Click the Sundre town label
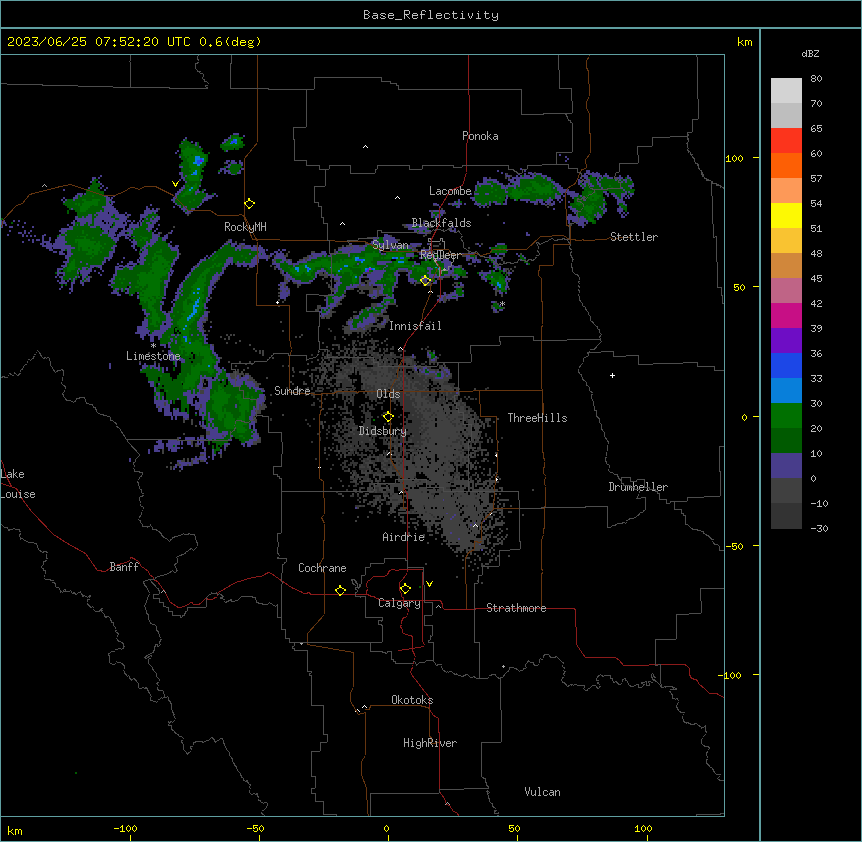 coord(292,391)
